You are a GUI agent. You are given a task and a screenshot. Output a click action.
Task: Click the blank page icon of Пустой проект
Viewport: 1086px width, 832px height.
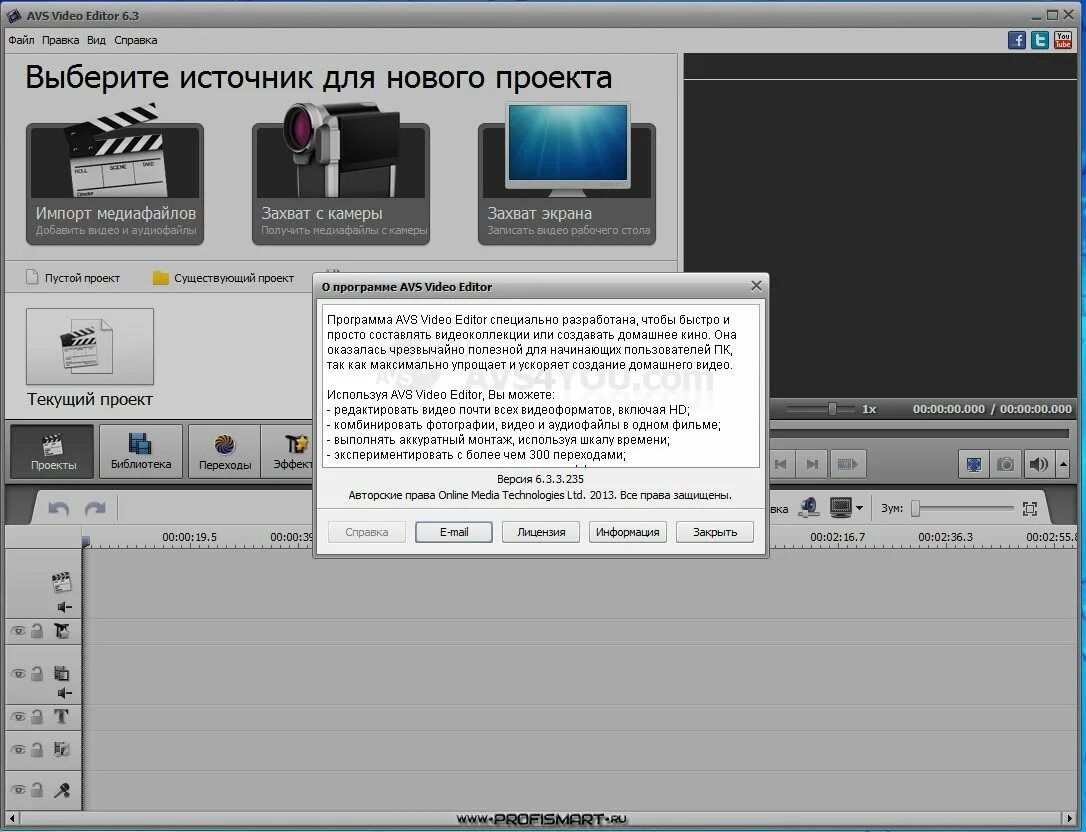32,277
